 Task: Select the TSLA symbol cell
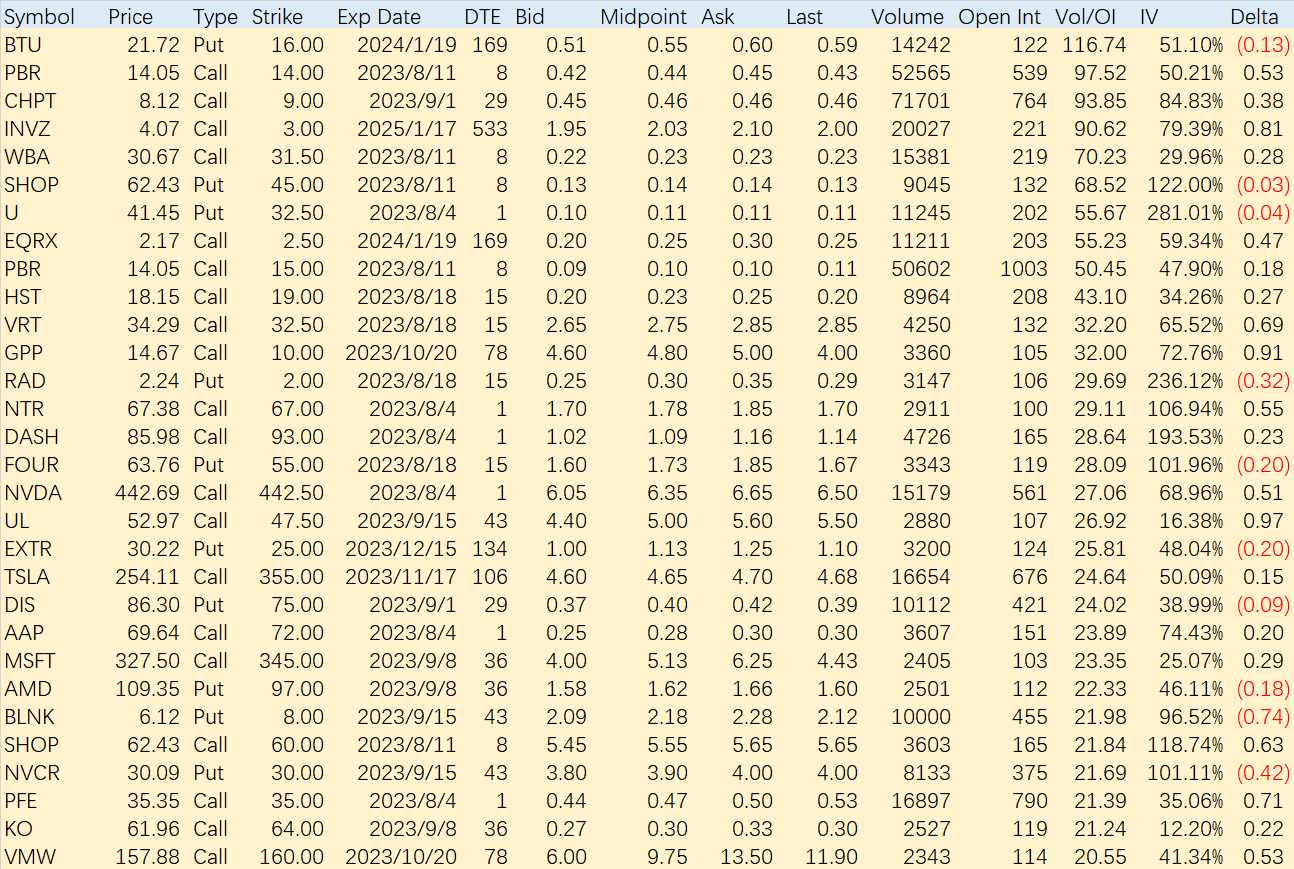point(27,577)
